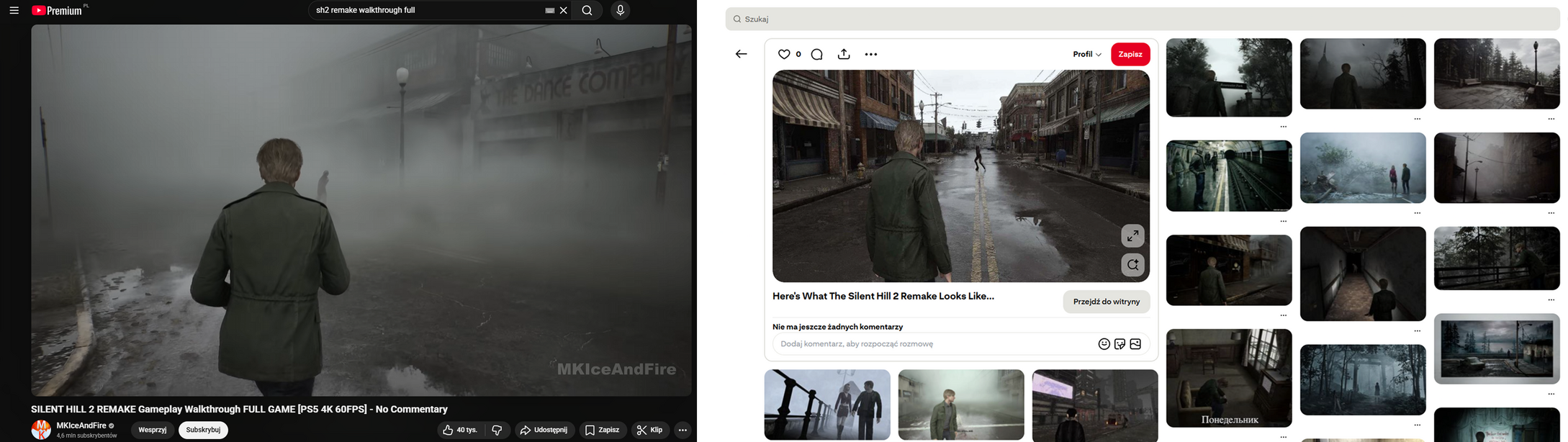Screen dimensions: 1568x442
Task: Open YouTube video more actions menu
Action: 682,430
